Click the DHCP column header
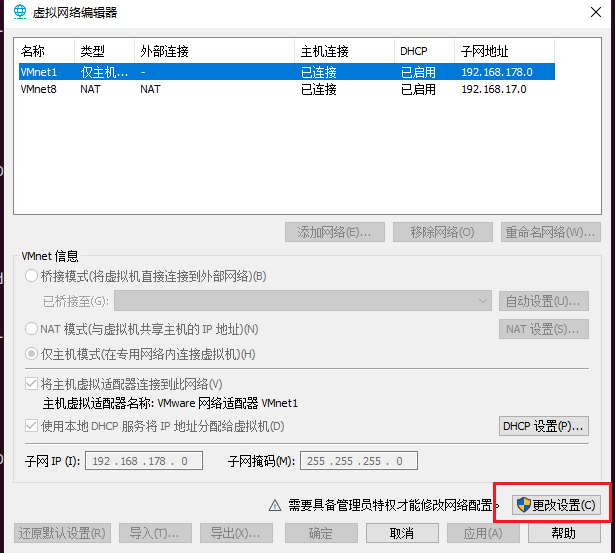The height and width of the screenshot is (553, 615). tap(424, 50)
